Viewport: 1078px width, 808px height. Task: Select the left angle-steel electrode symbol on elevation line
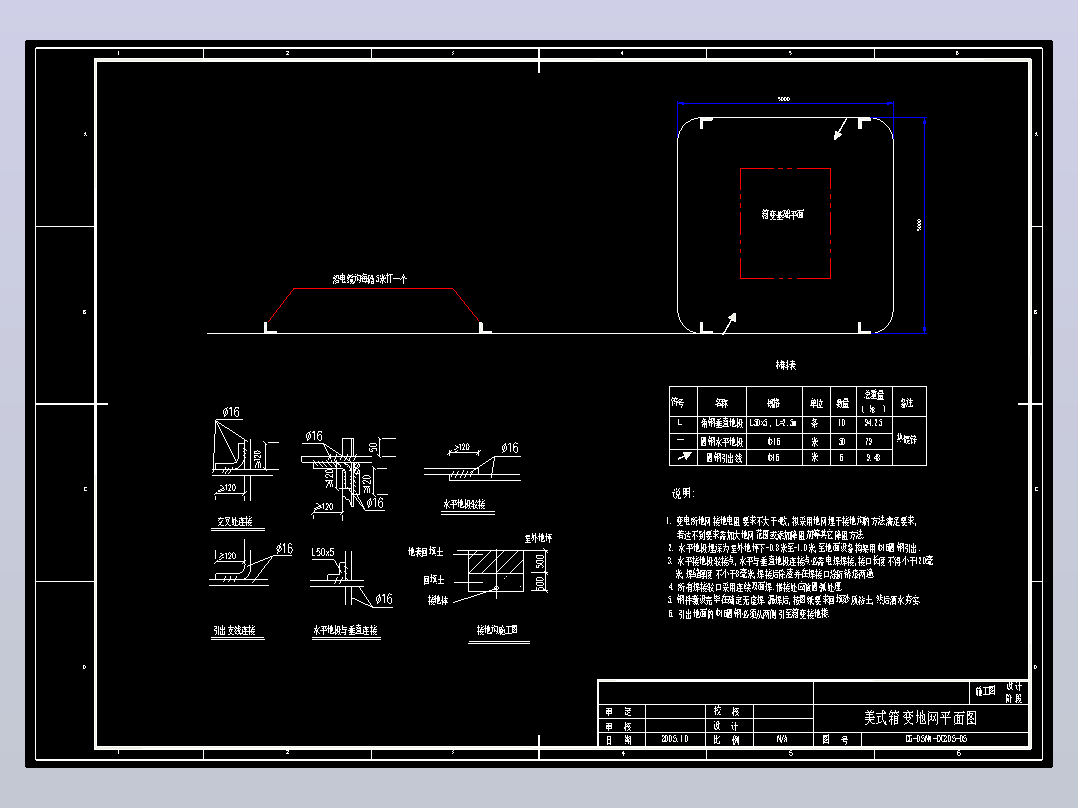pos(270,327)
